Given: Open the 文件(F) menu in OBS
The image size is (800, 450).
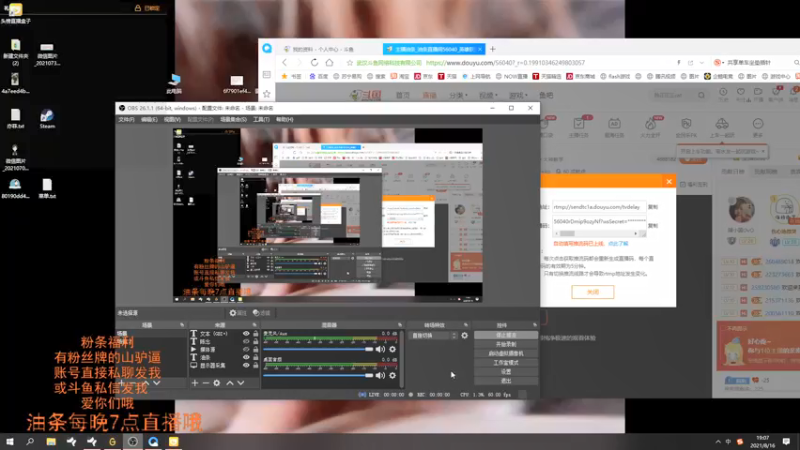Looking at the screenshot, I should (126, 119).
